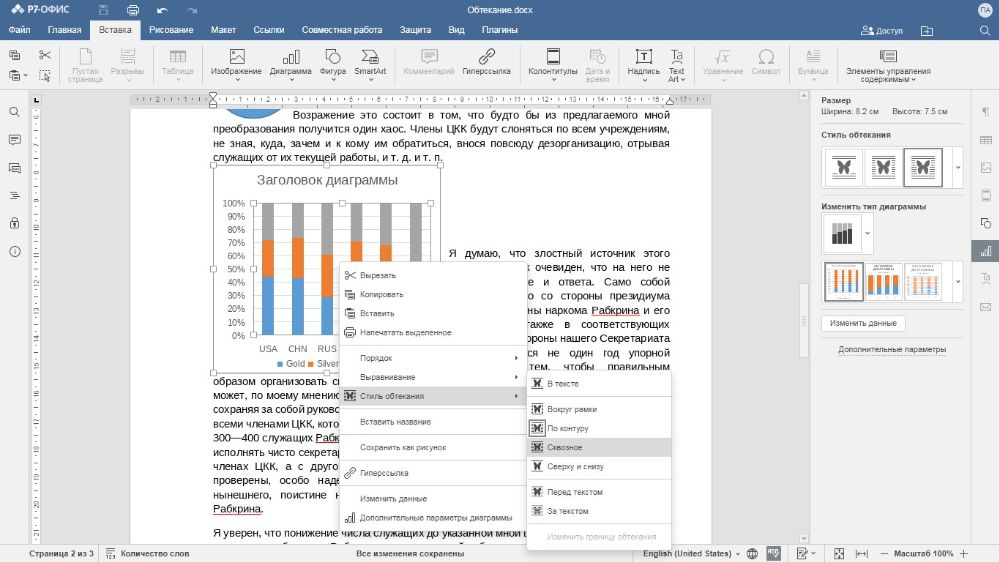Screen dimensions: 999x562
Task: Open the comments panel in left sidebar
Action: click(15, 140)
